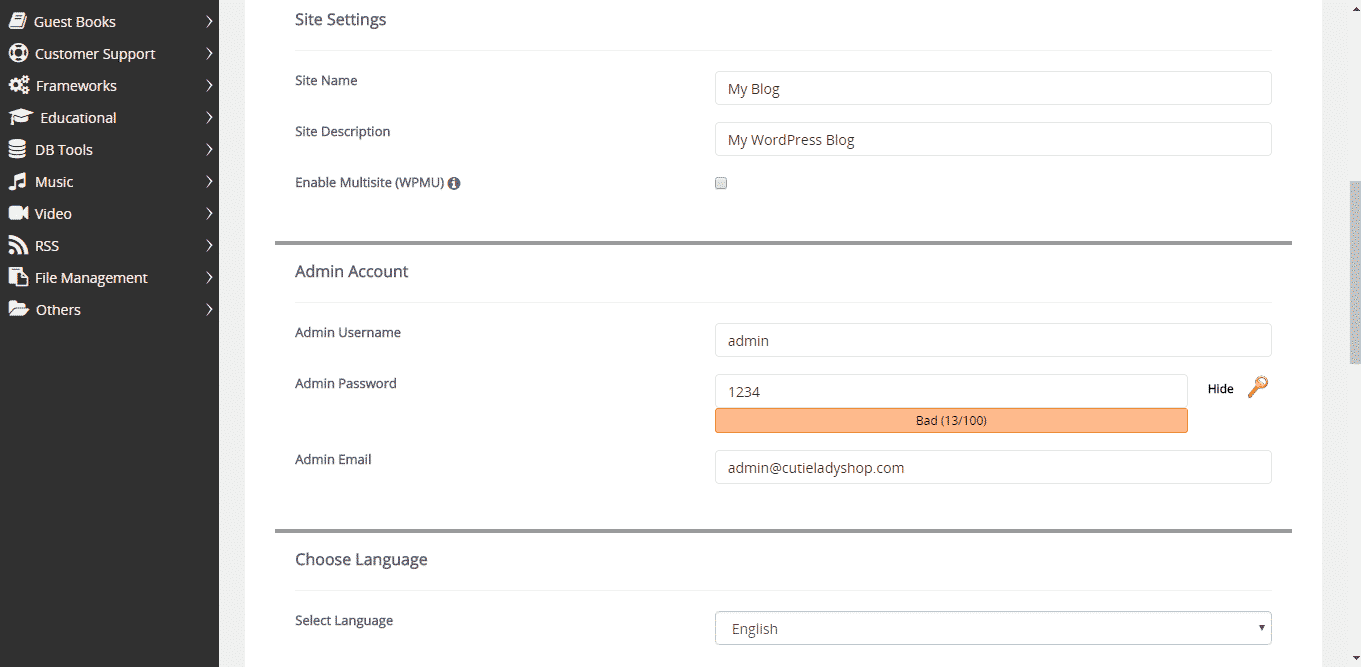Expand Customer Support category chevron
Screen dimensions: 1361x667
(209, 53)
